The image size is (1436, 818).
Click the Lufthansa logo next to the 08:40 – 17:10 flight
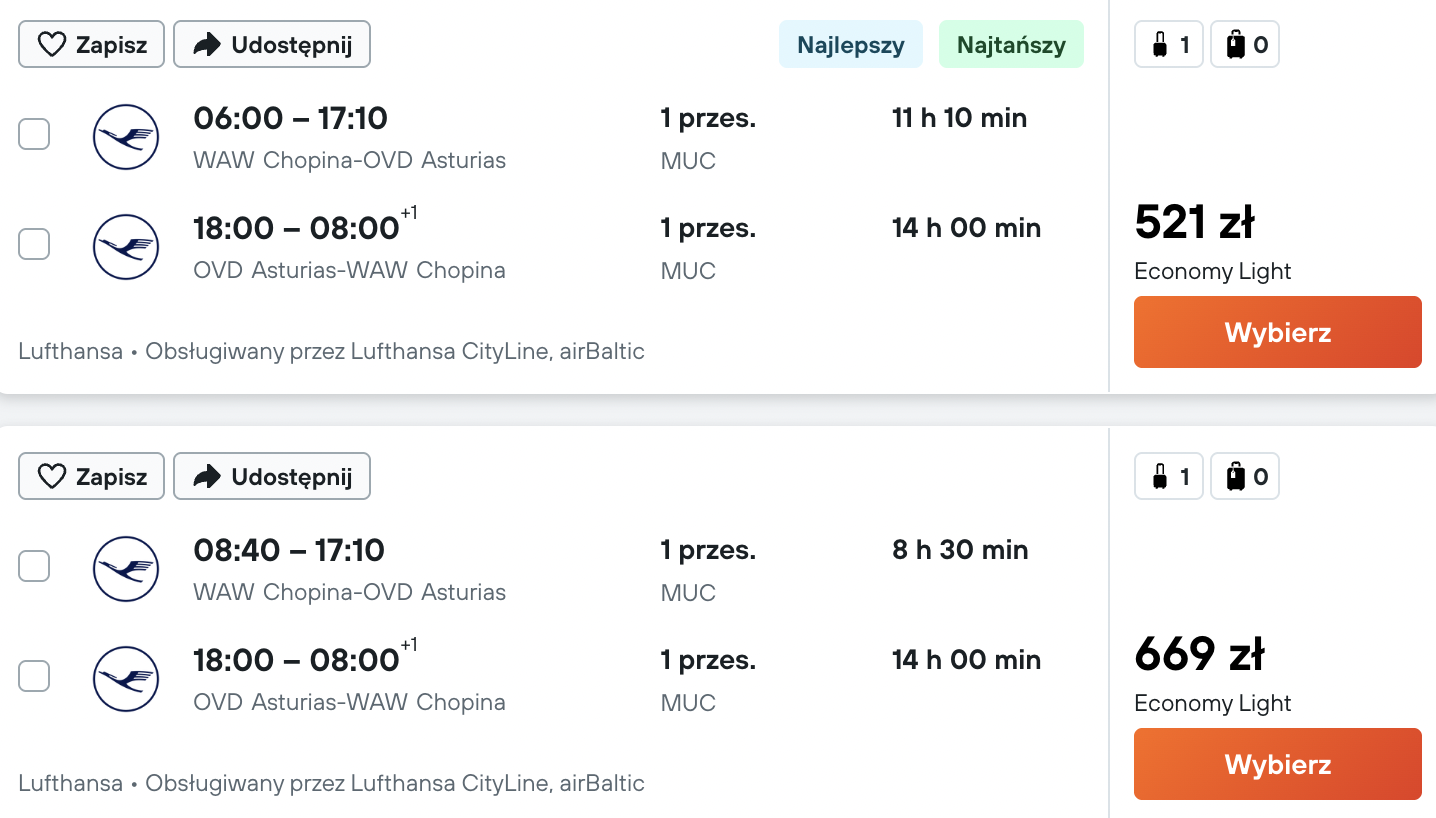coord(126,569)
